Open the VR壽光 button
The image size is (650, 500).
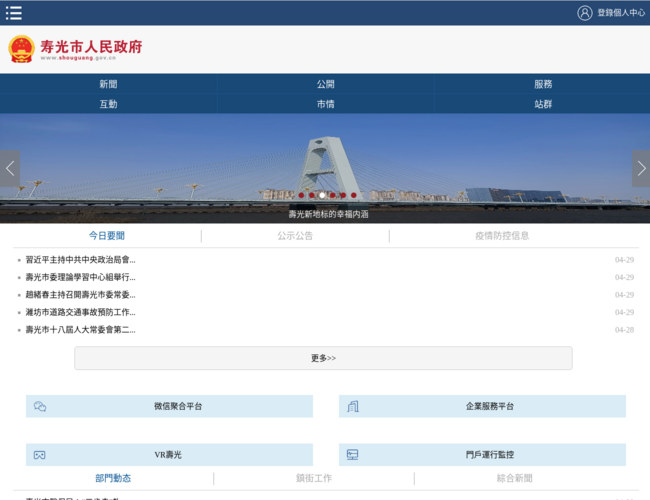point(169,455)
